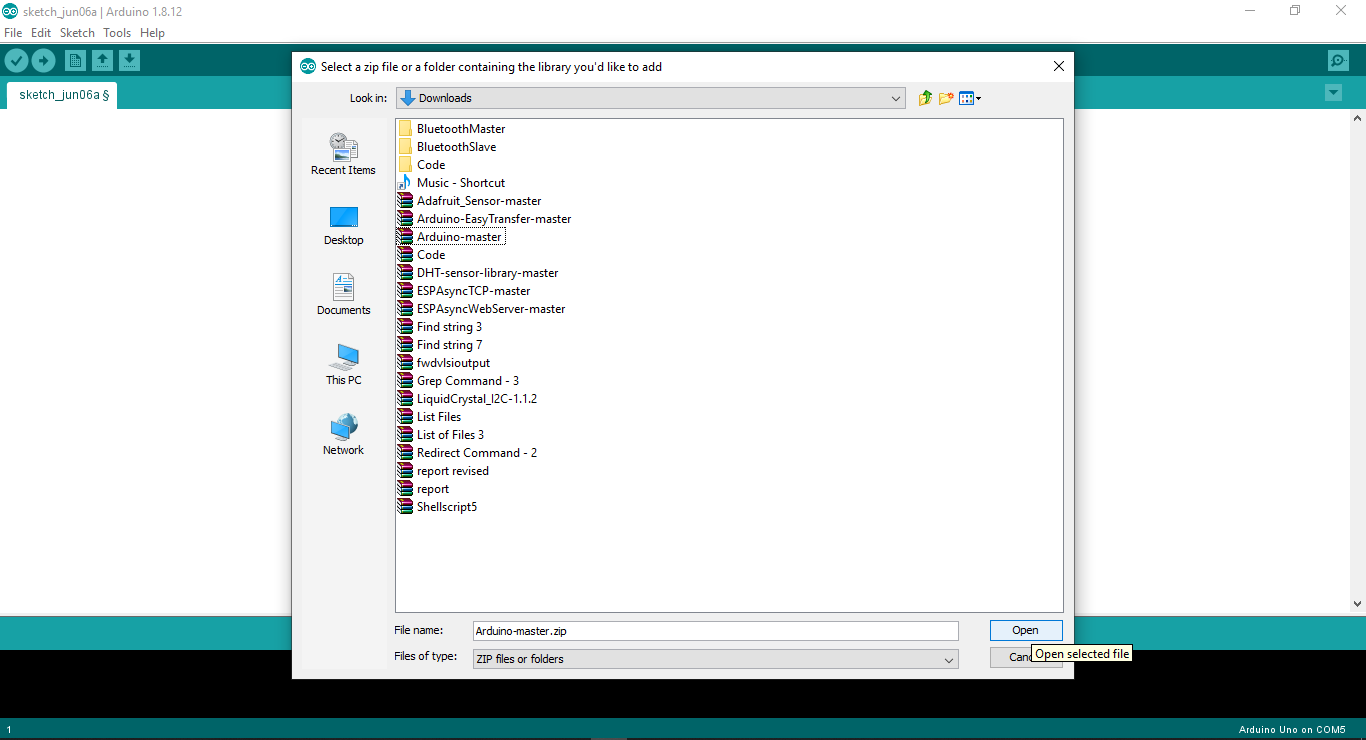
Task: Click the LiquidCrystal_I2C-1.1.2 archive icon
Action: [405, 399]
